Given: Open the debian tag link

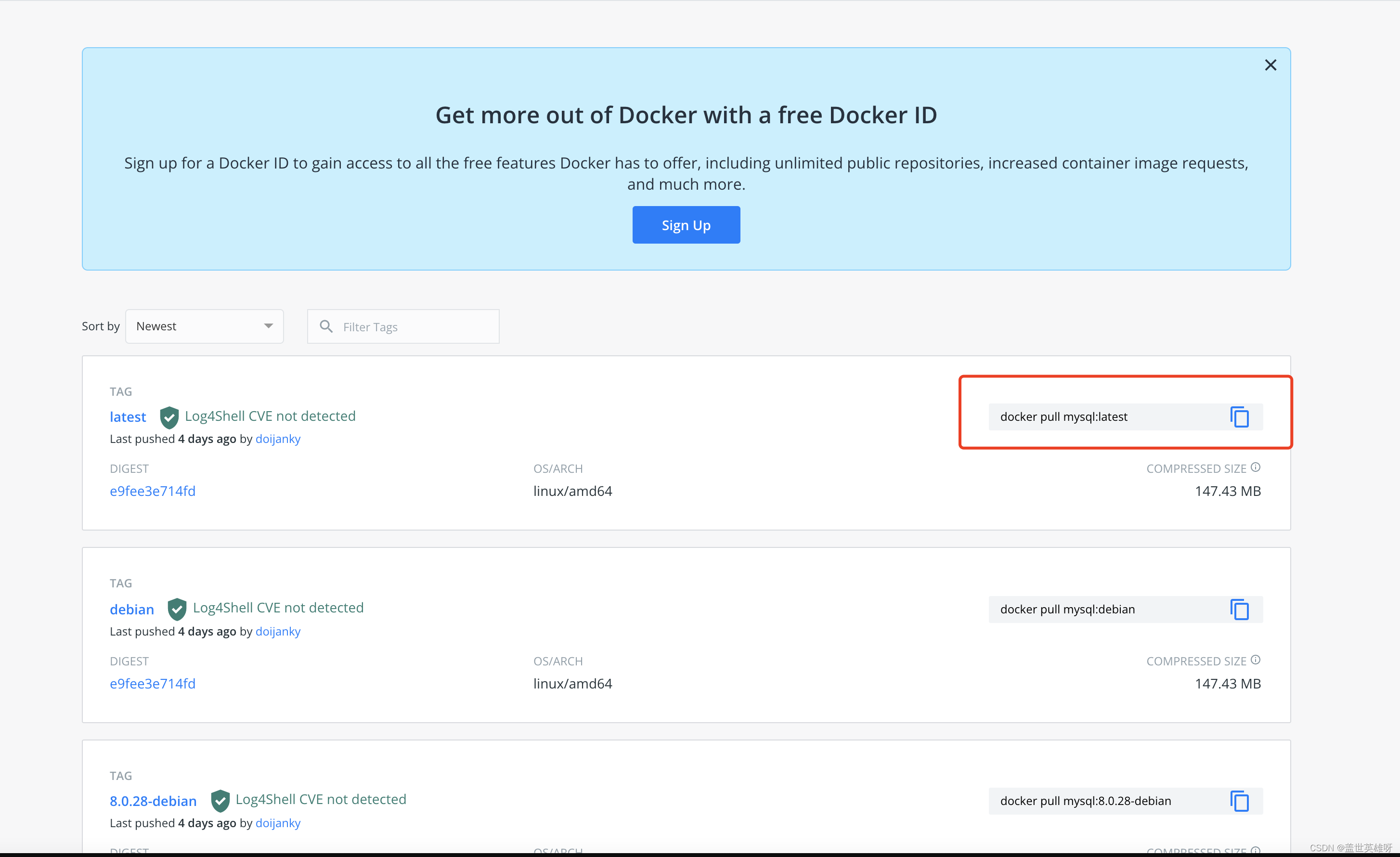Looking at the screenshot, I should coord(132,609).
